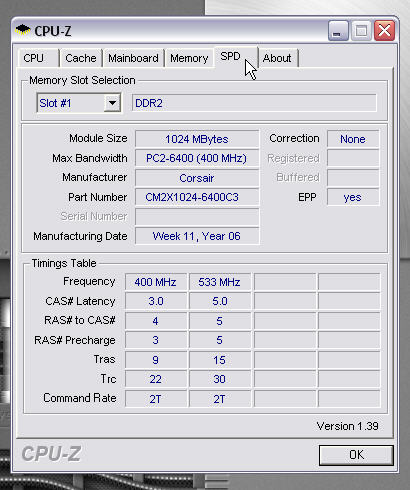Click the CPU-Z chip icon in title bar

point(23,30)
